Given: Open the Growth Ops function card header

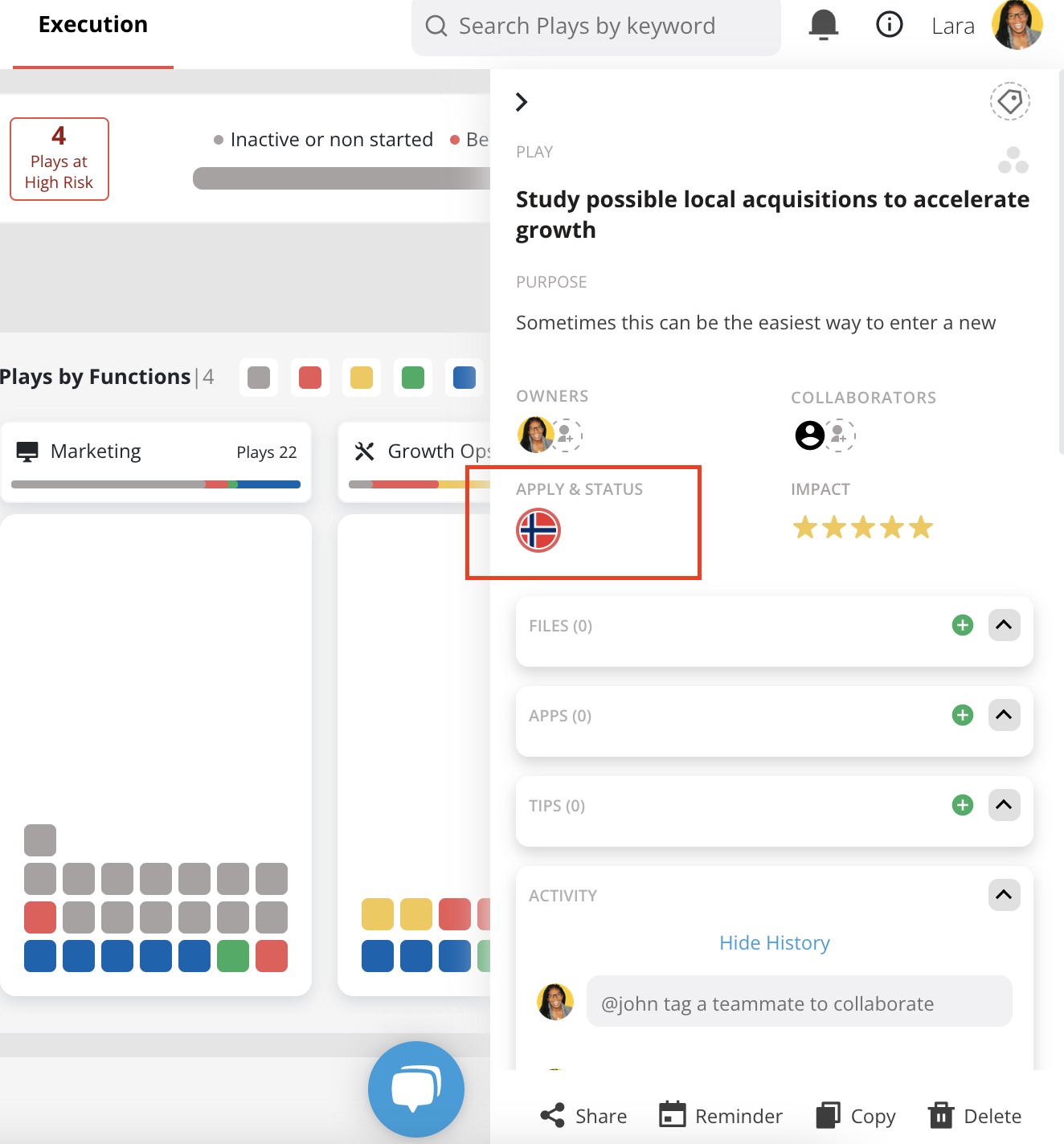Looking at the screenshot, I should [x=415, y=462].
